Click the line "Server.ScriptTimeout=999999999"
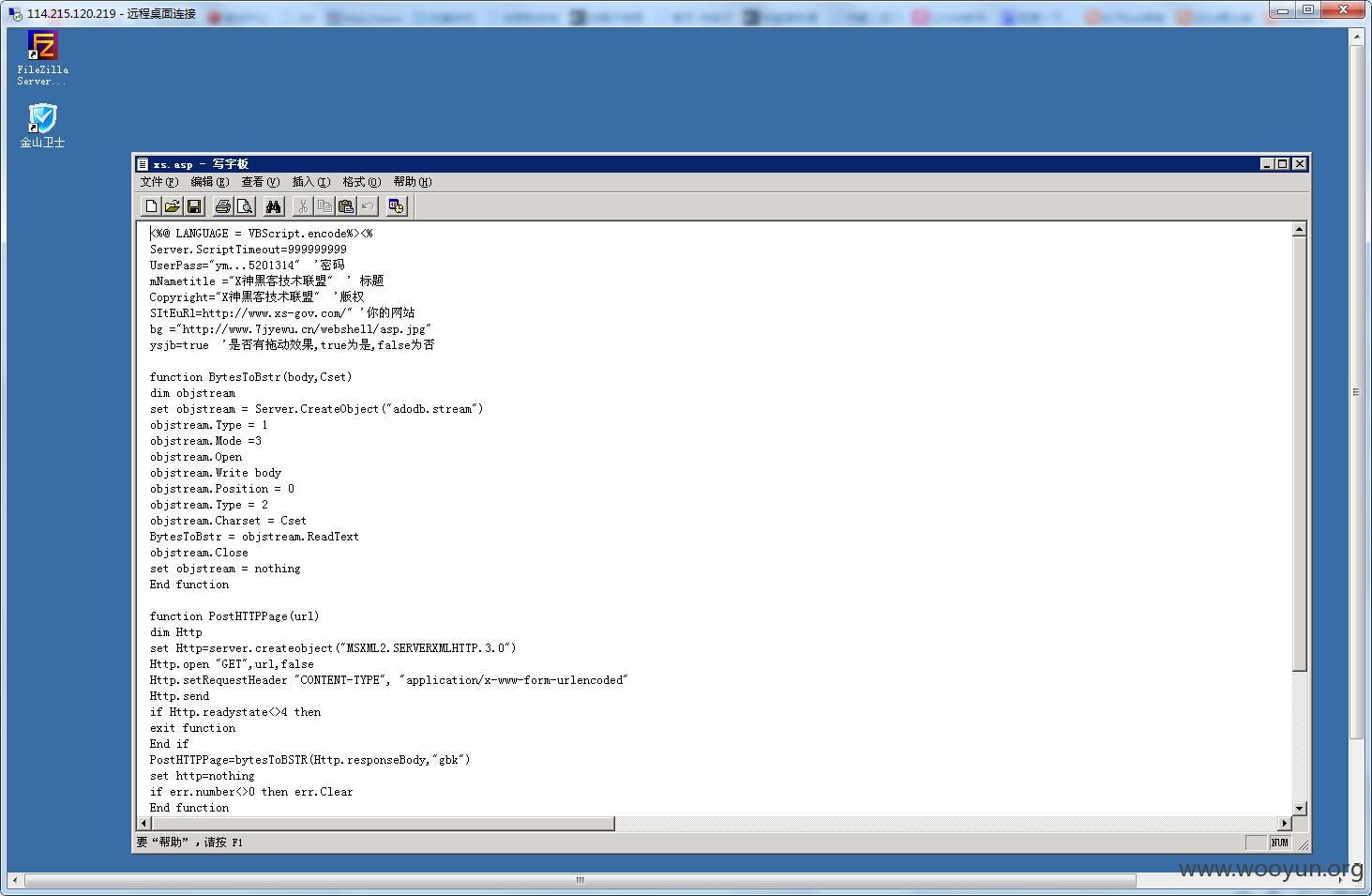The height and width of the screenshot is (896, 1372). click(x=249, y=250)
